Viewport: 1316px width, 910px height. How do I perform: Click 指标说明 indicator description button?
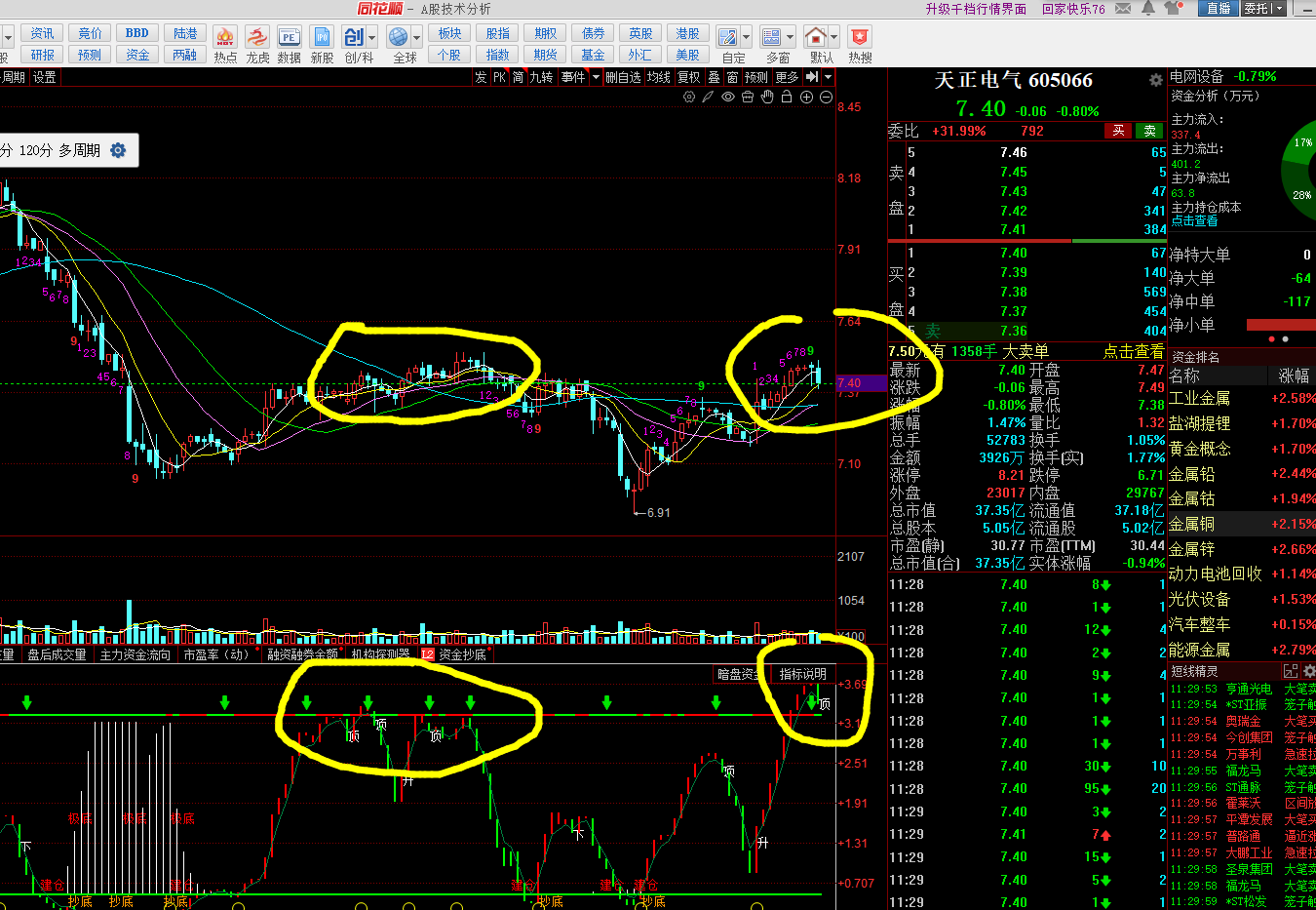pyautogui.click(x=802, y=674)
